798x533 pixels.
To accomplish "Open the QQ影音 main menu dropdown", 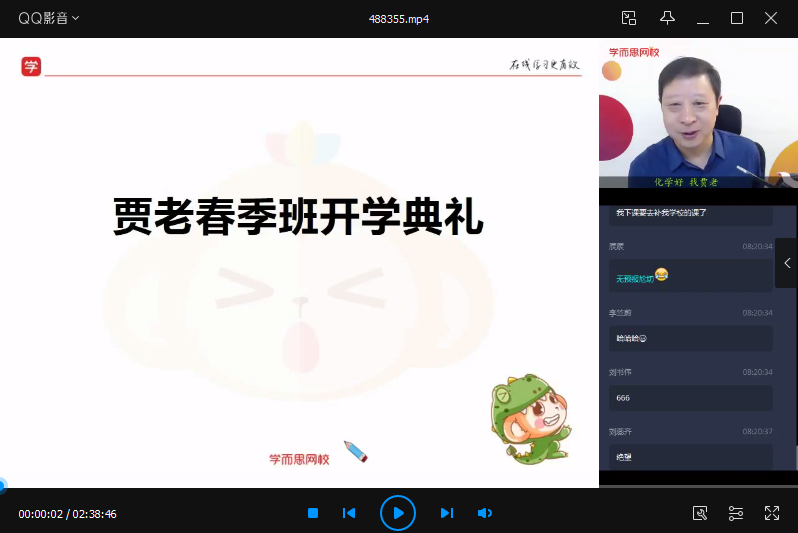I will click(x=49, y=18).
